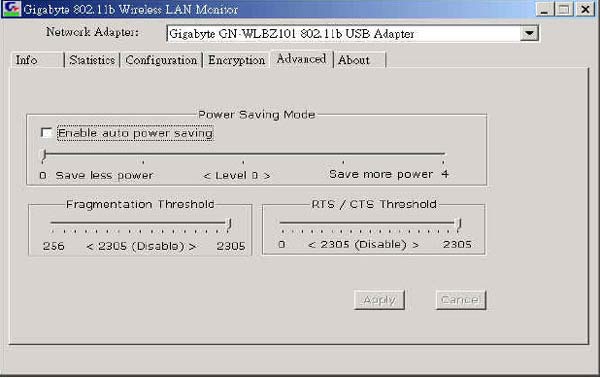View the About tab
Image resolution: width=600 pixels, height=378 pixels.
360,60
